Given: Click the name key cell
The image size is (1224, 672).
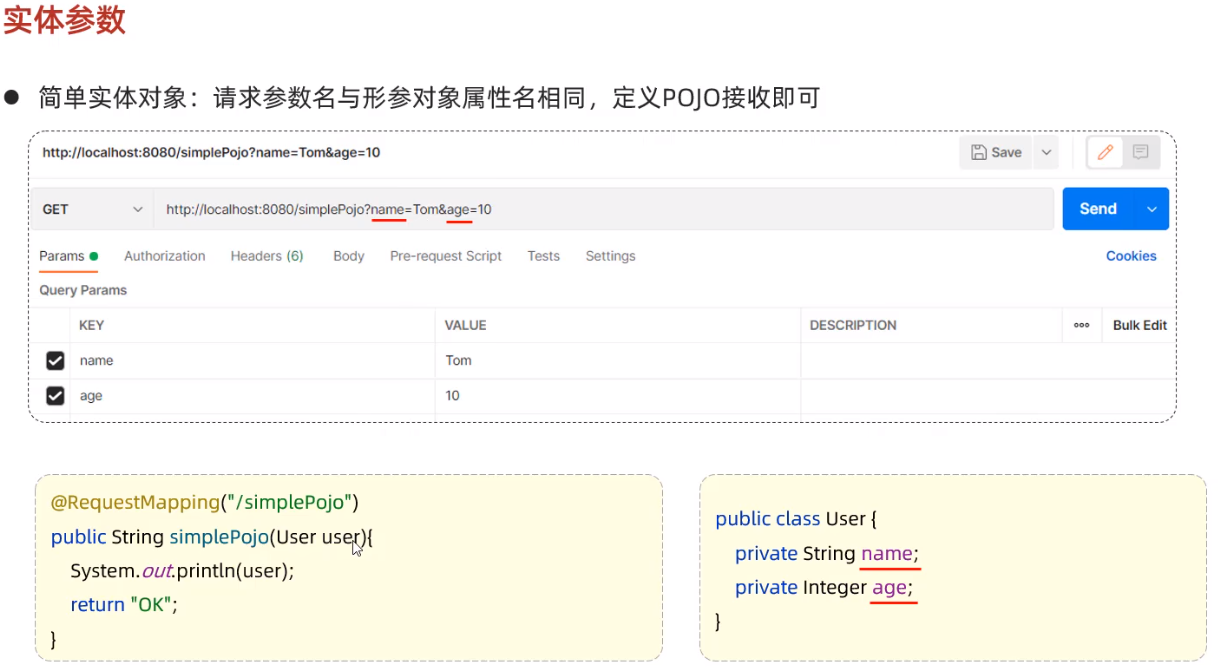Looking at the screenshot, I should [252, 361].
